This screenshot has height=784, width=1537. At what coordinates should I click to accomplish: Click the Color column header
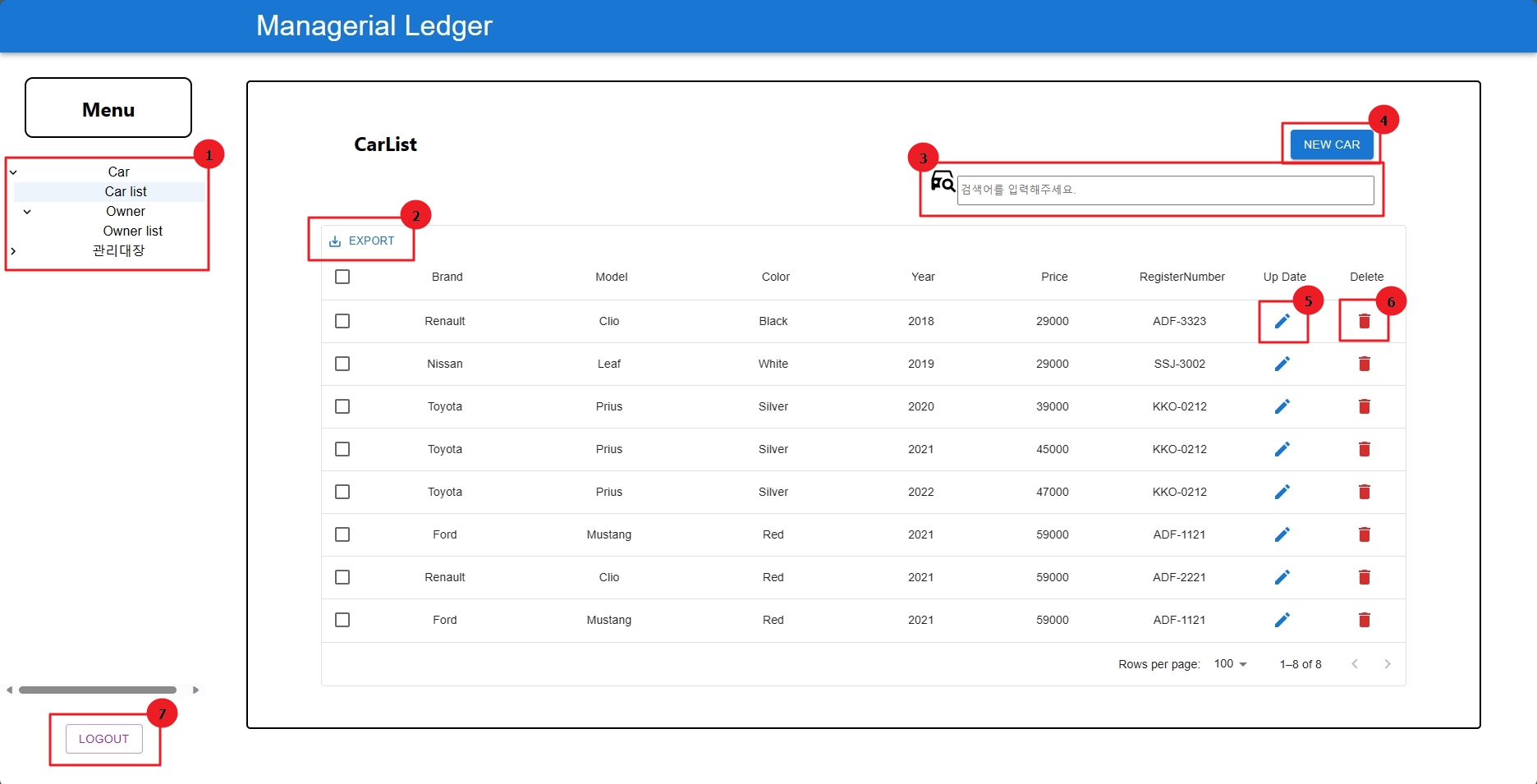pos(776,277)
